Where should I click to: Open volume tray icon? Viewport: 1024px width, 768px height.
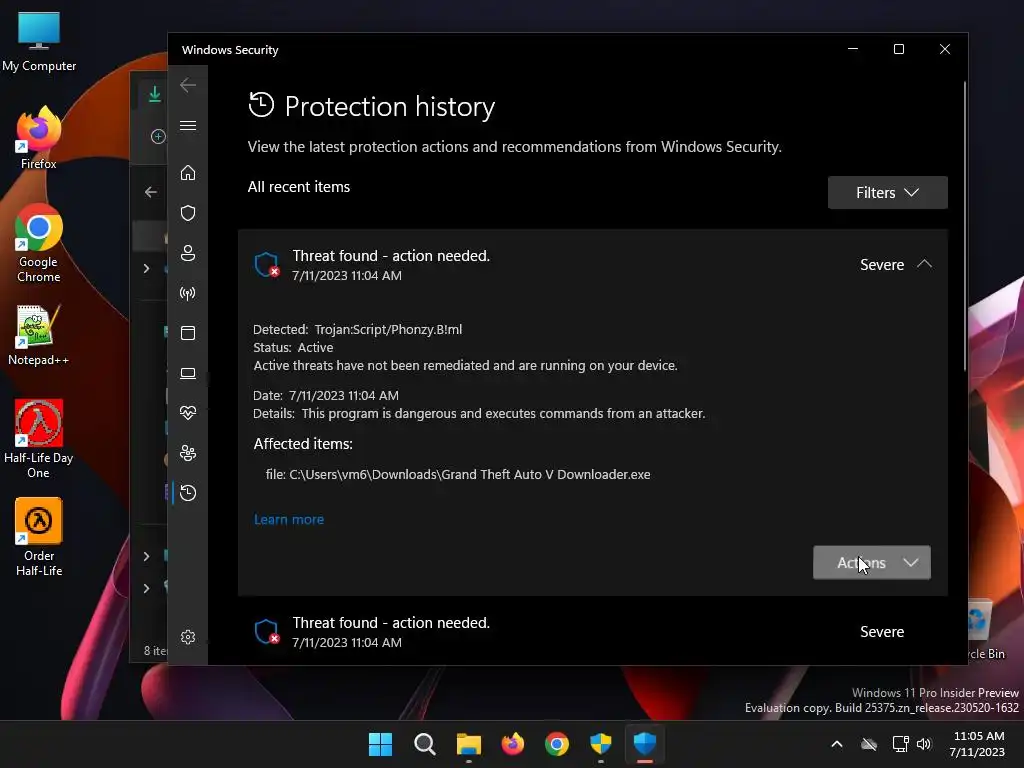point(924,744)
